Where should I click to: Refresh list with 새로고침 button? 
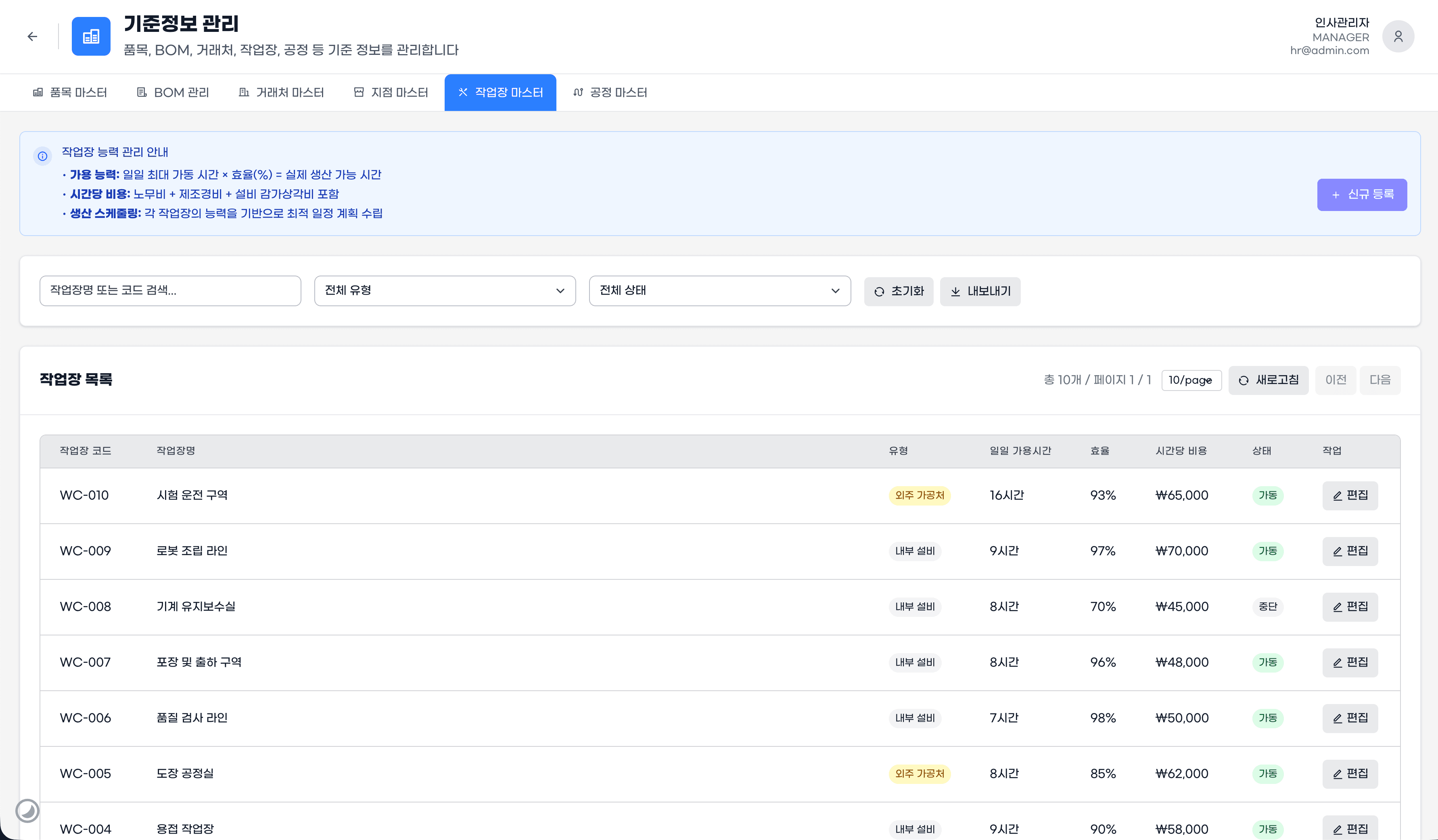tap(1268, 380)
